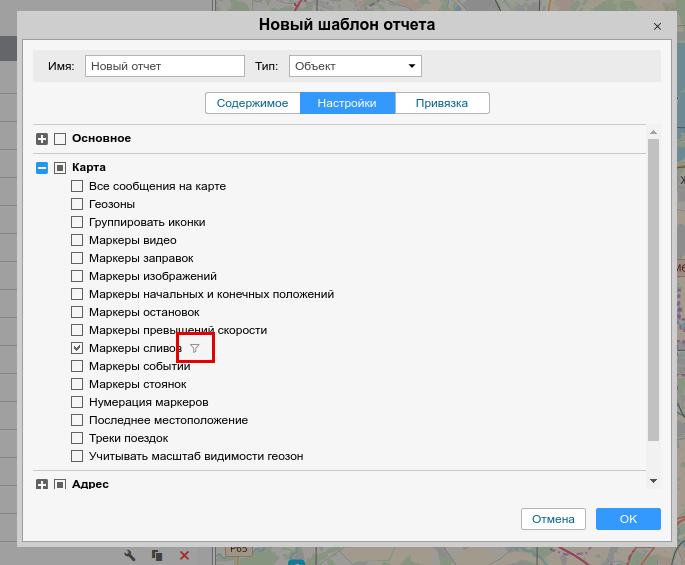Enable Геозоны checkbox
Viewport: 685px width, 565px height.
click(77, 204)
